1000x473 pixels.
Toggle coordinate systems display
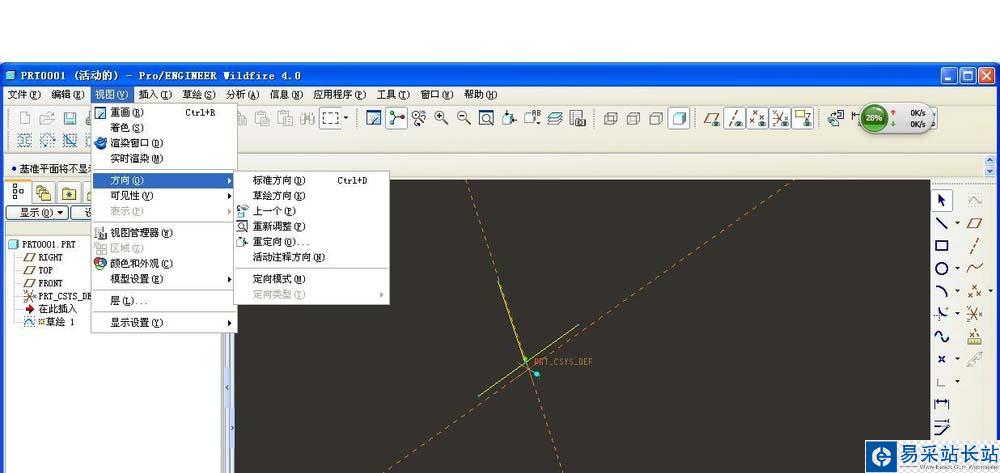pyautogui.click(x=779, y=118)
